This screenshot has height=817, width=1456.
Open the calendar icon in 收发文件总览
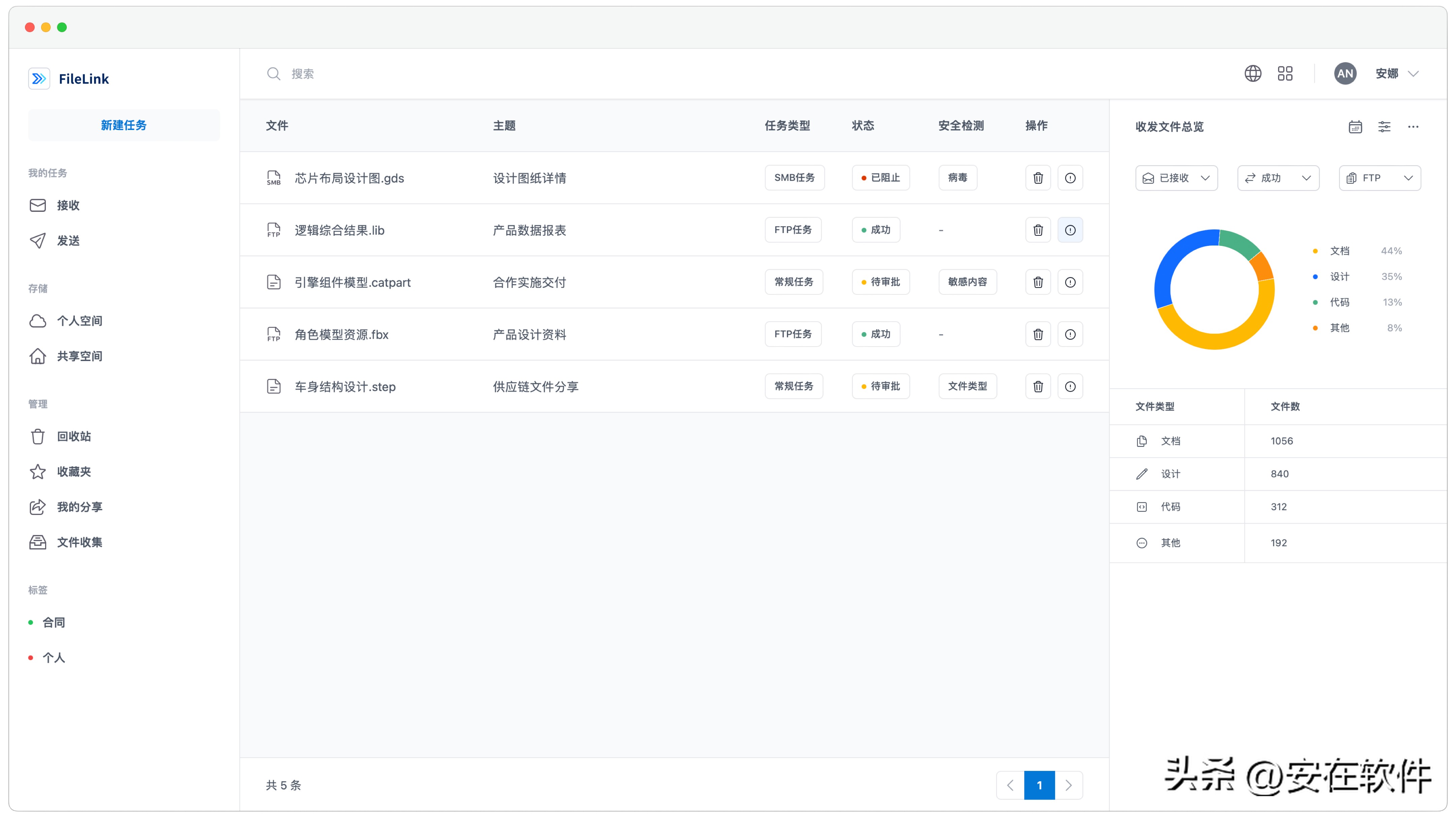1355,127
